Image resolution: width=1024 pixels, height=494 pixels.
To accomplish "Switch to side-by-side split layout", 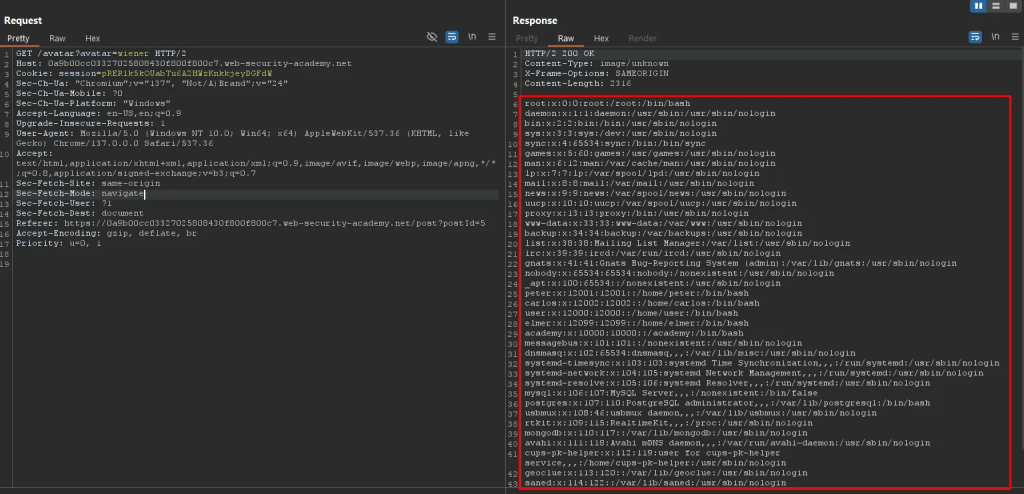I will [979, 6].
